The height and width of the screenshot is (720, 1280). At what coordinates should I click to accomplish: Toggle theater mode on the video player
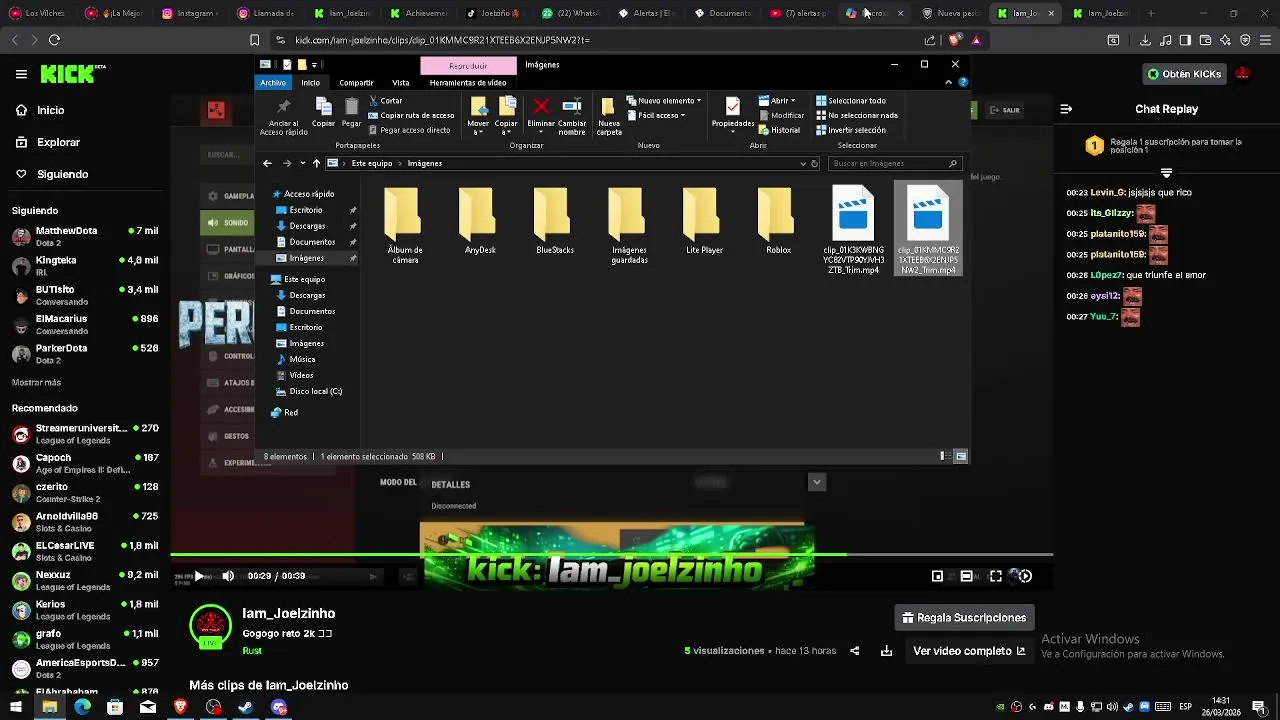(966, 576)
